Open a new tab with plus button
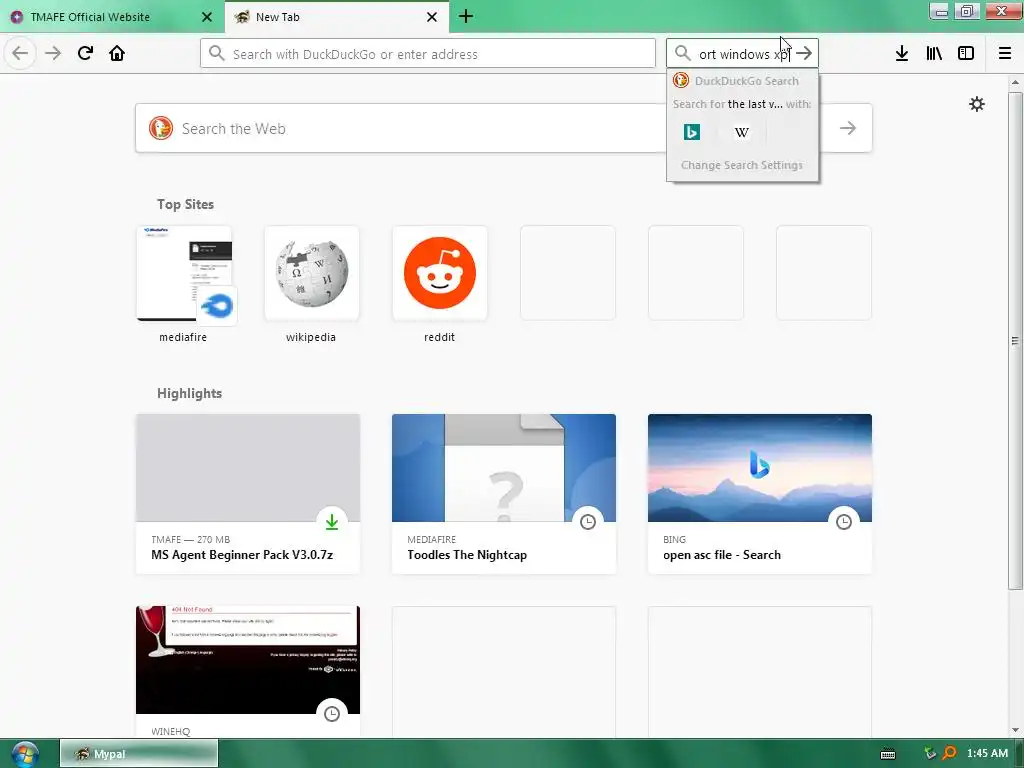 coord(466,17)
